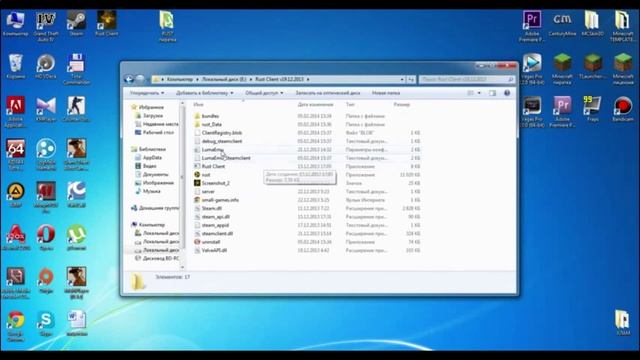Image resolution: width=640 pixels, height=360 pixels.
Task: Select the Компьютер desktop icon
Action: point(16,24)
